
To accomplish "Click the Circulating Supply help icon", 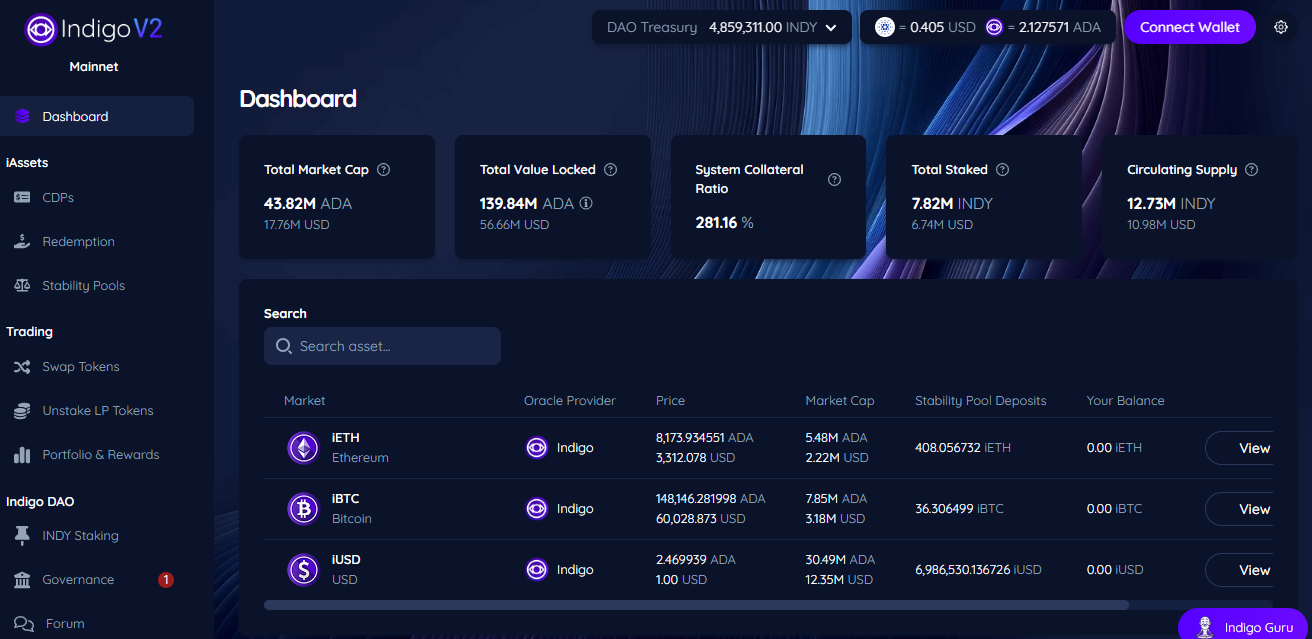I will pos(1251,170).
